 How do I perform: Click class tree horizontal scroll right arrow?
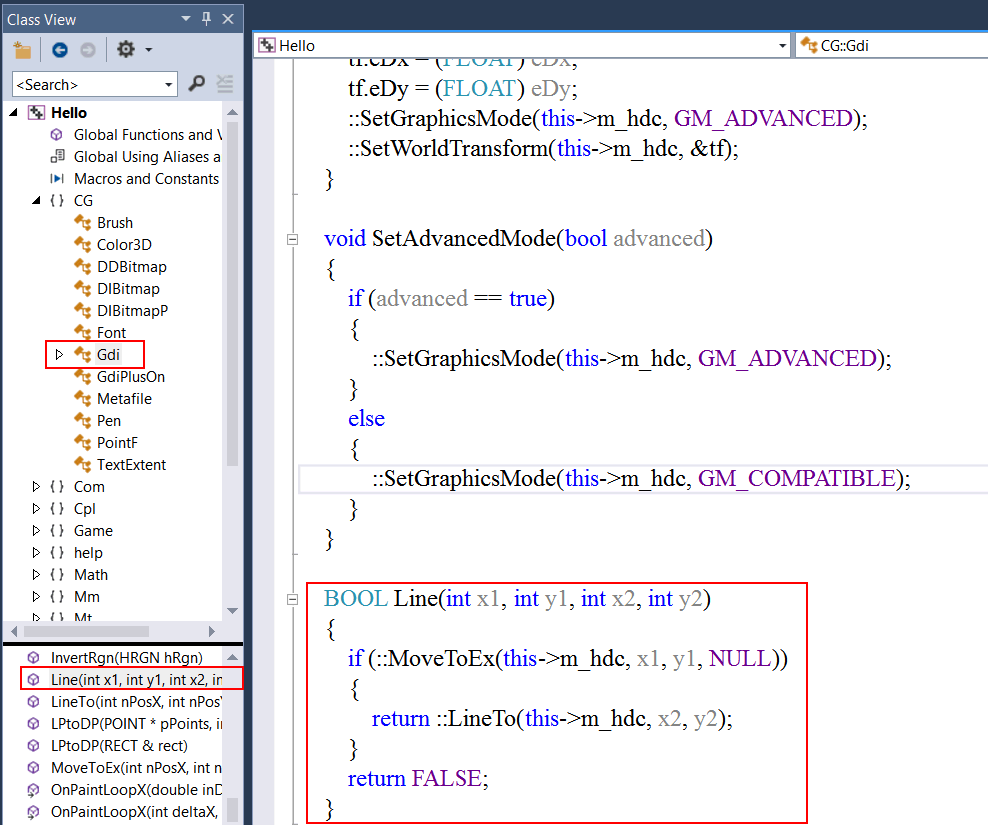pos(212,631)
